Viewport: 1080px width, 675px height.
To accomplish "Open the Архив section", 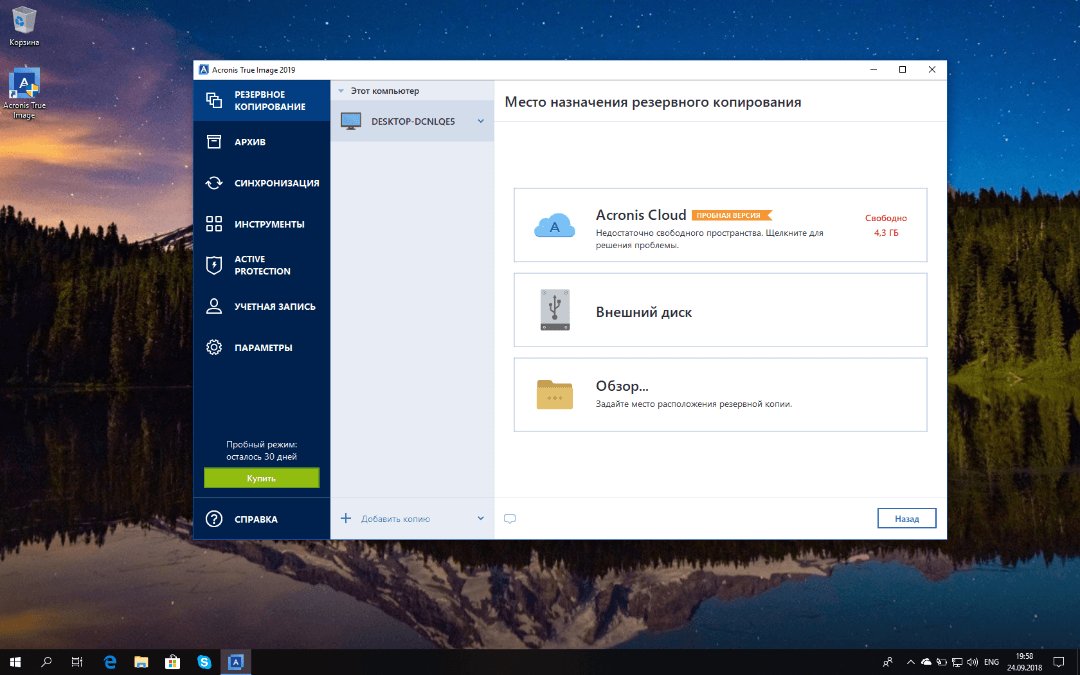I will click(x=262, y=142).
